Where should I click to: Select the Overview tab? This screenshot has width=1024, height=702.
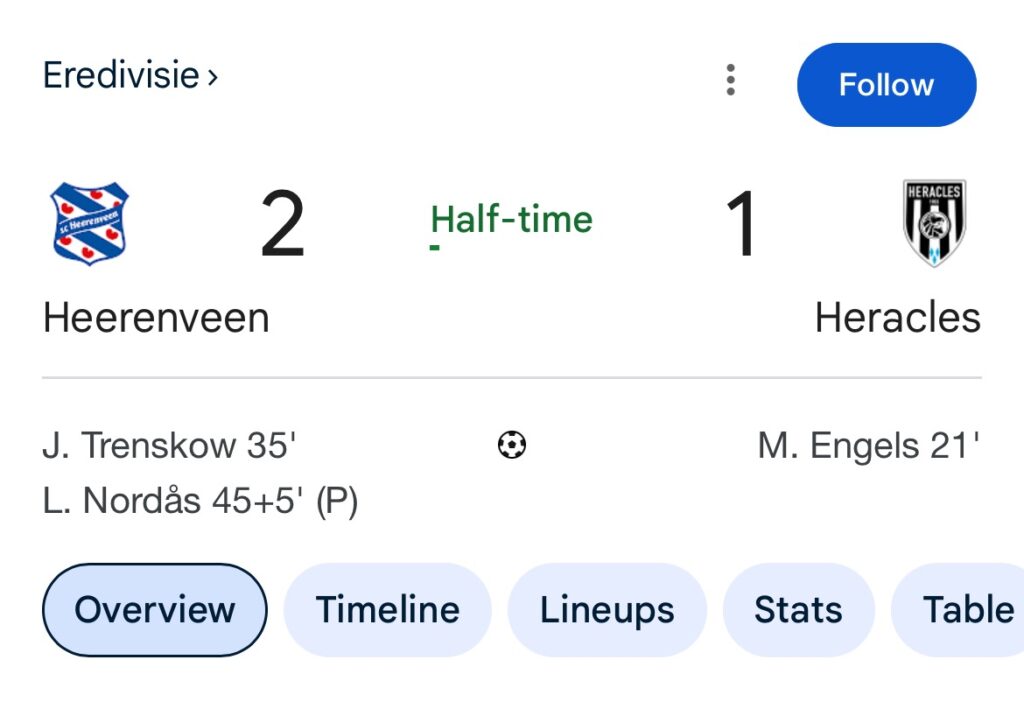tap(155, 609)
